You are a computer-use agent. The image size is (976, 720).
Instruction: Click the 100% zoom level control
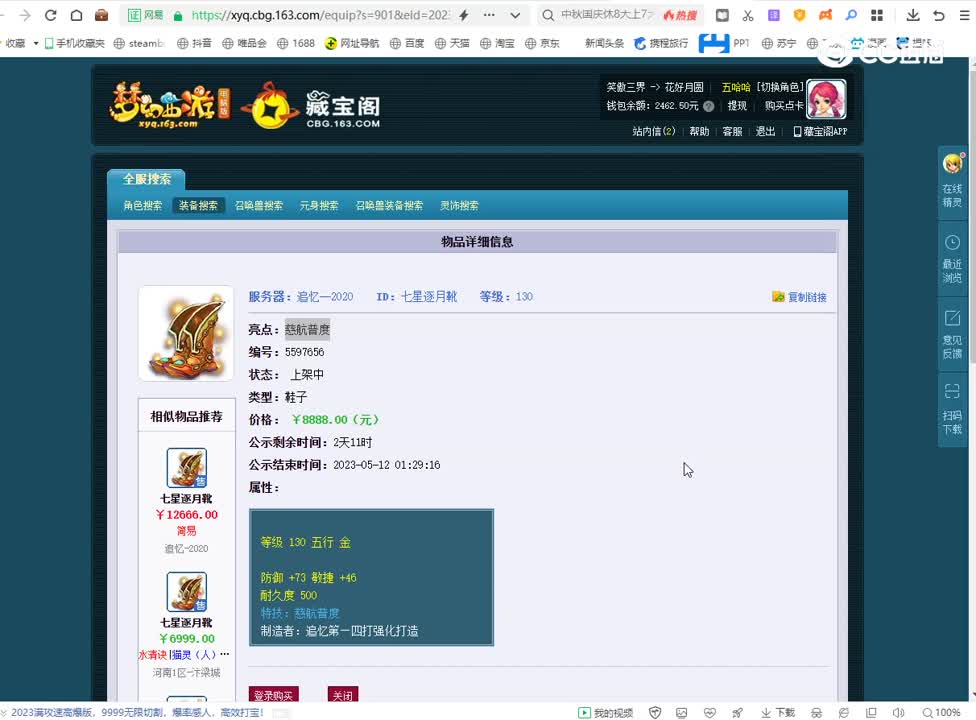941,713
